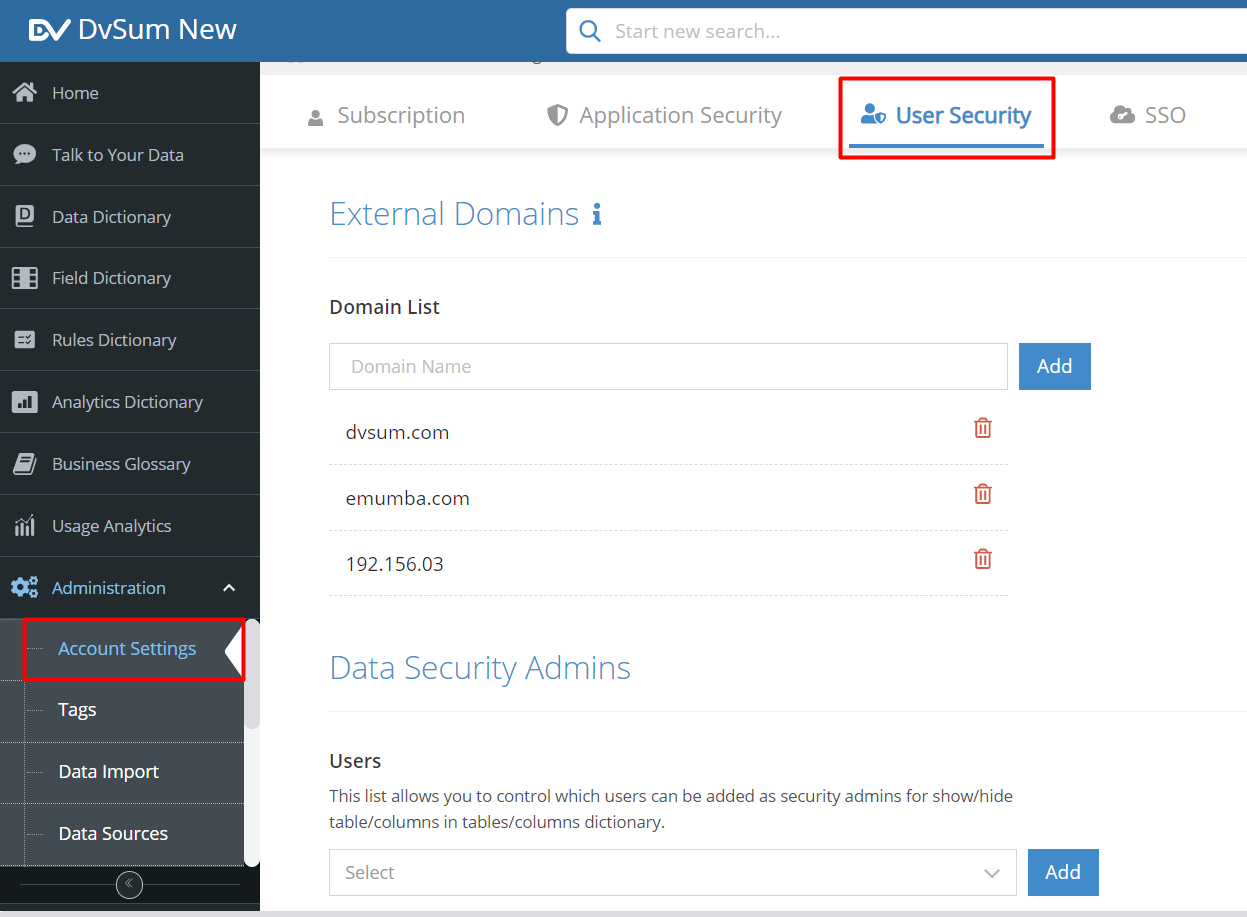Screen dimensions: 1247x917
Task: Click the SSO cloud icon
Action: [x=1122, y=115]
